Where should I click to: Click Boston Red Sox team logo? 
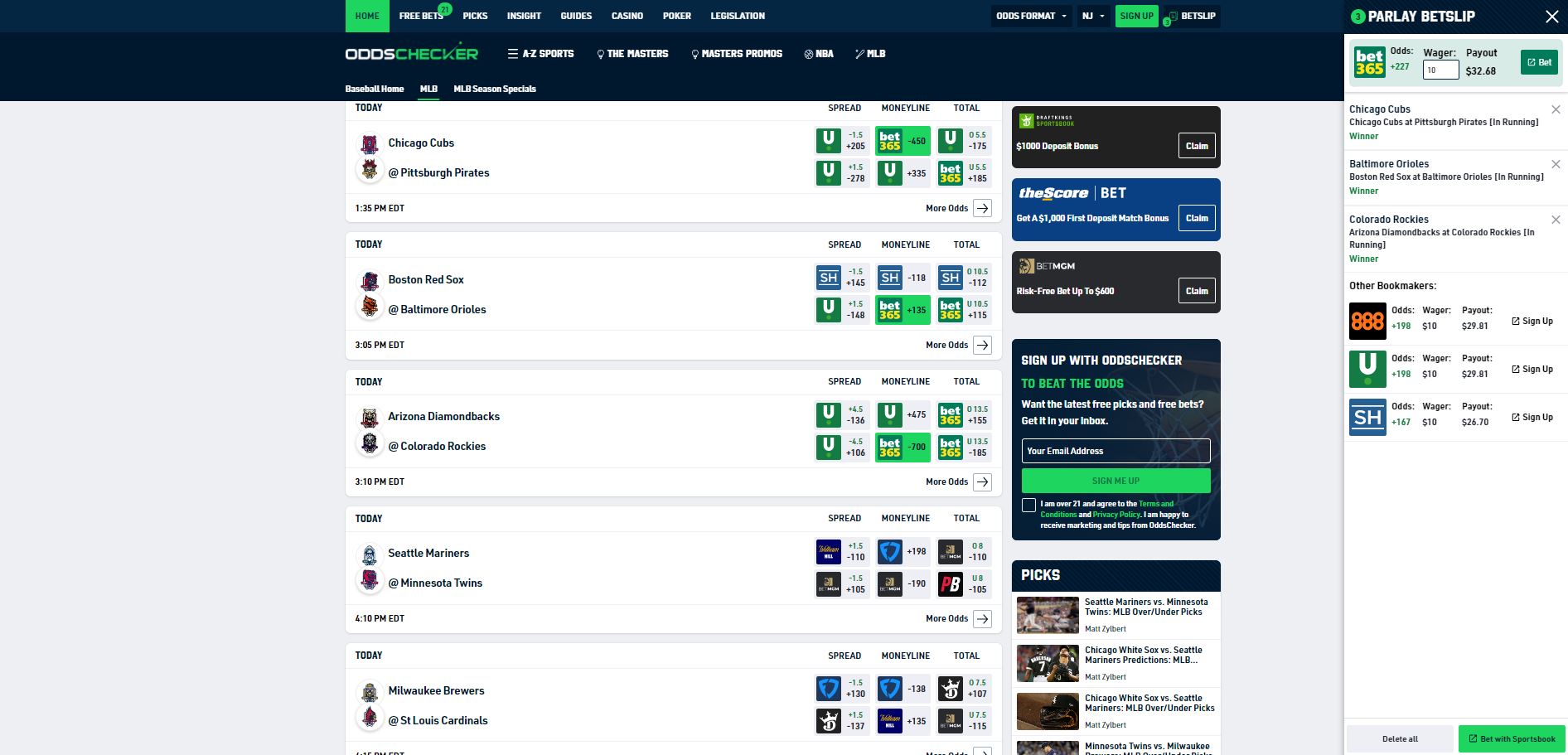370,281
